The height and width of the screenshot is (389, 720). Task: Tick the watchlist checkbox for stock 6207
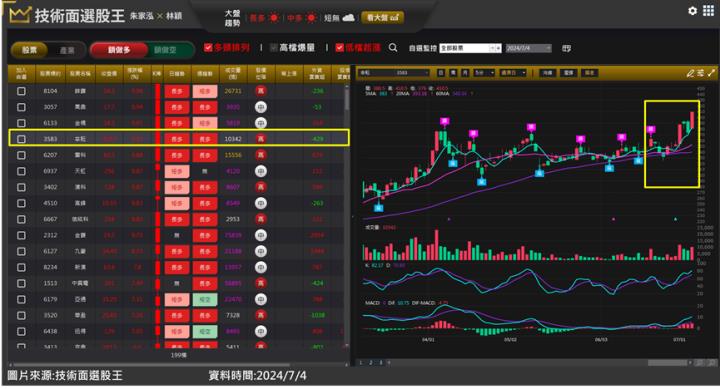tap(21, 155)
